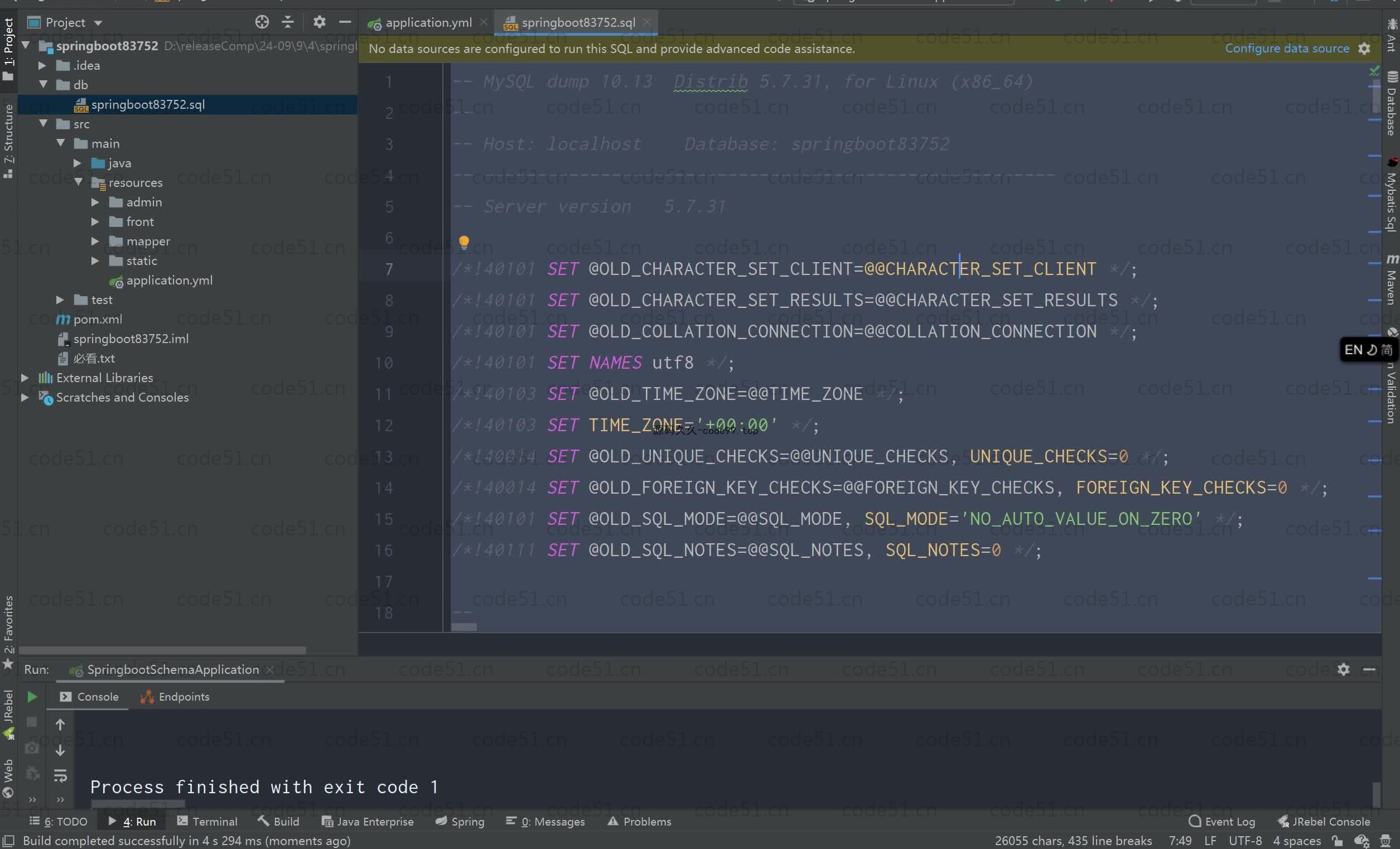Viewport: 1400px width, 849px height.
Task: Open Run panel settings gear
Action: pyautogui.click(x=1343, y=669)
